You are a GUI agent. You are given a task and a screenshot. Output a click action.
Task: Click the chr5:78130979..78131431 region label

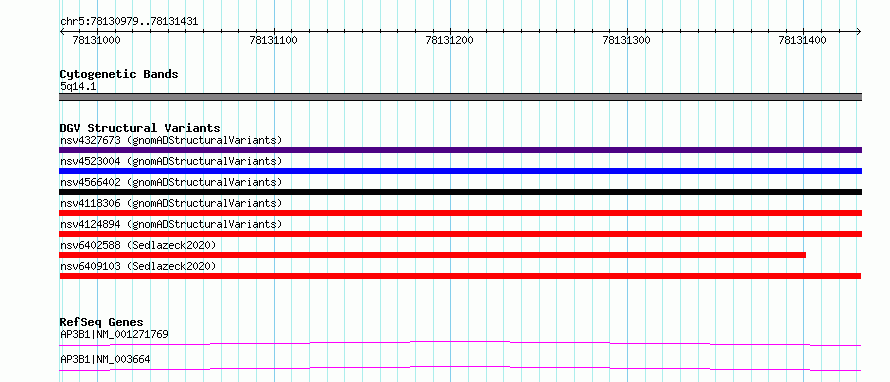tap(129, 22)
